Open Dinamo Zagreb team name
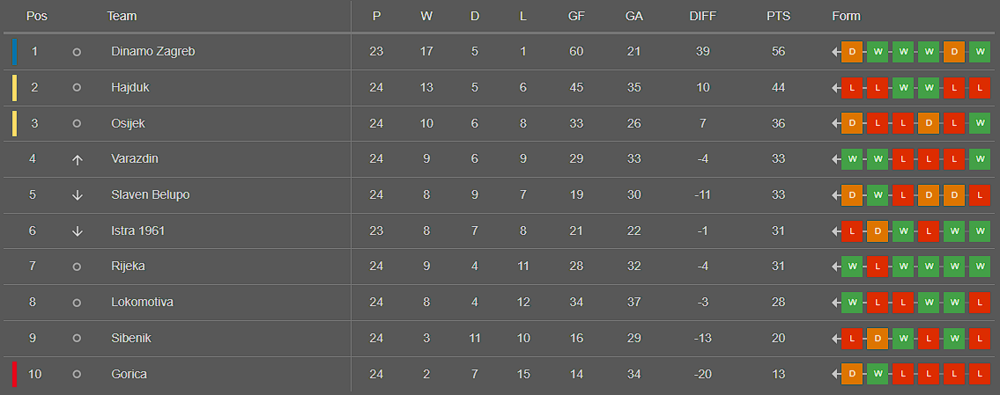Viewport: 1000px width, 395px height. [153, 52]
